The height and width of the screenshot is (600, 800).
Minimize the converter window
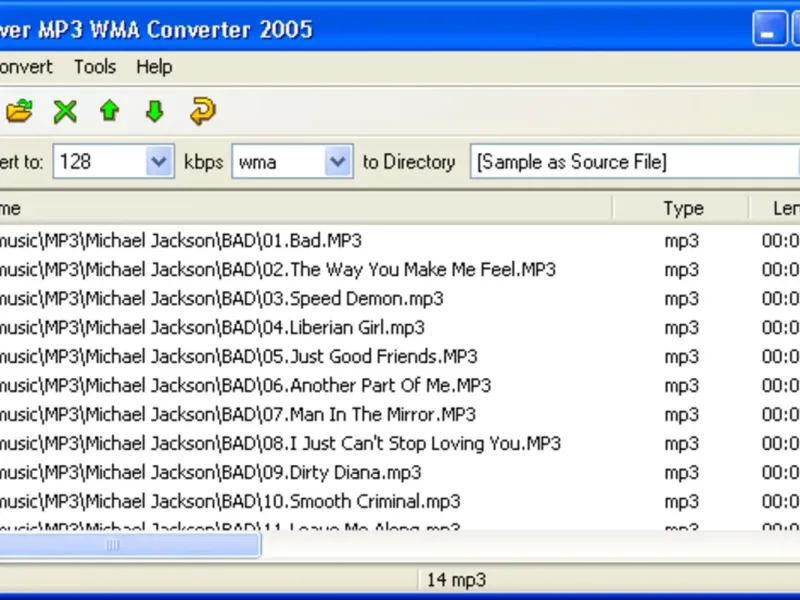coord(769,29)
